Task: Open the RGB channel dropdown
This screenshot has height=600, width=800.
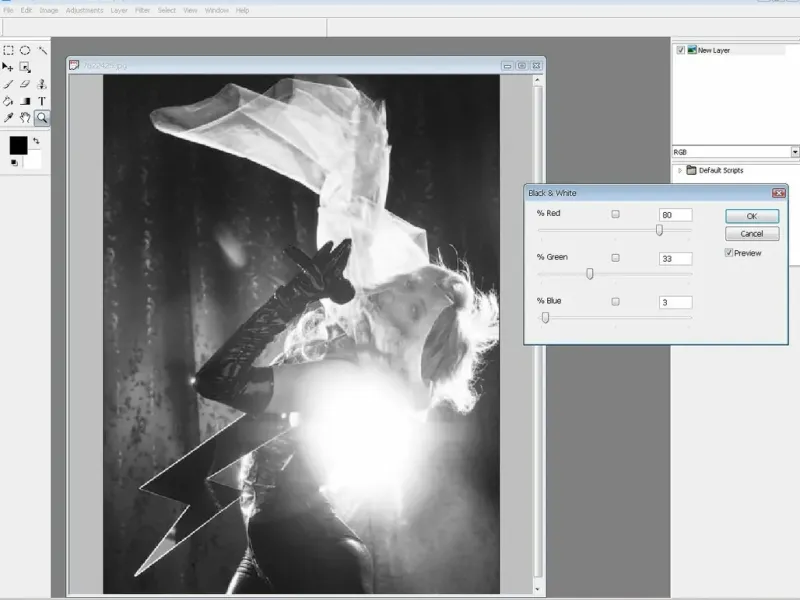Action: pyautogui.click(x=795, y=152)
